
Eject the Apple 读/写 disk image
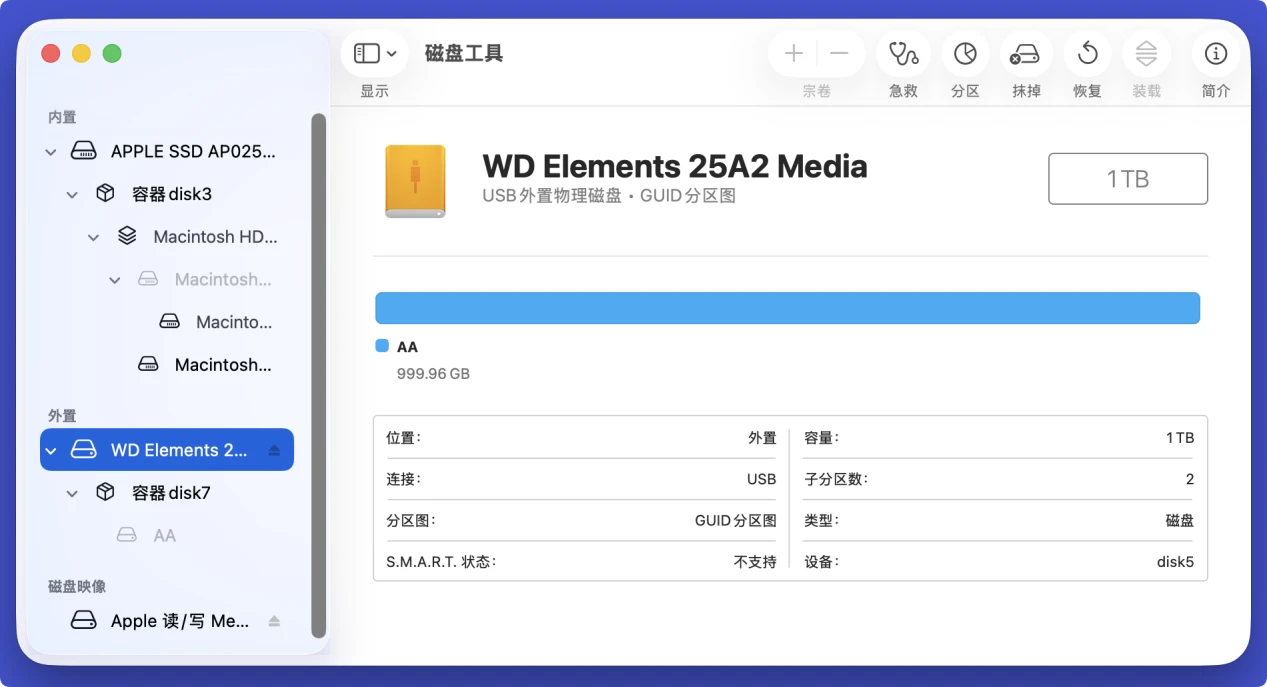click(x=274, y=621)
